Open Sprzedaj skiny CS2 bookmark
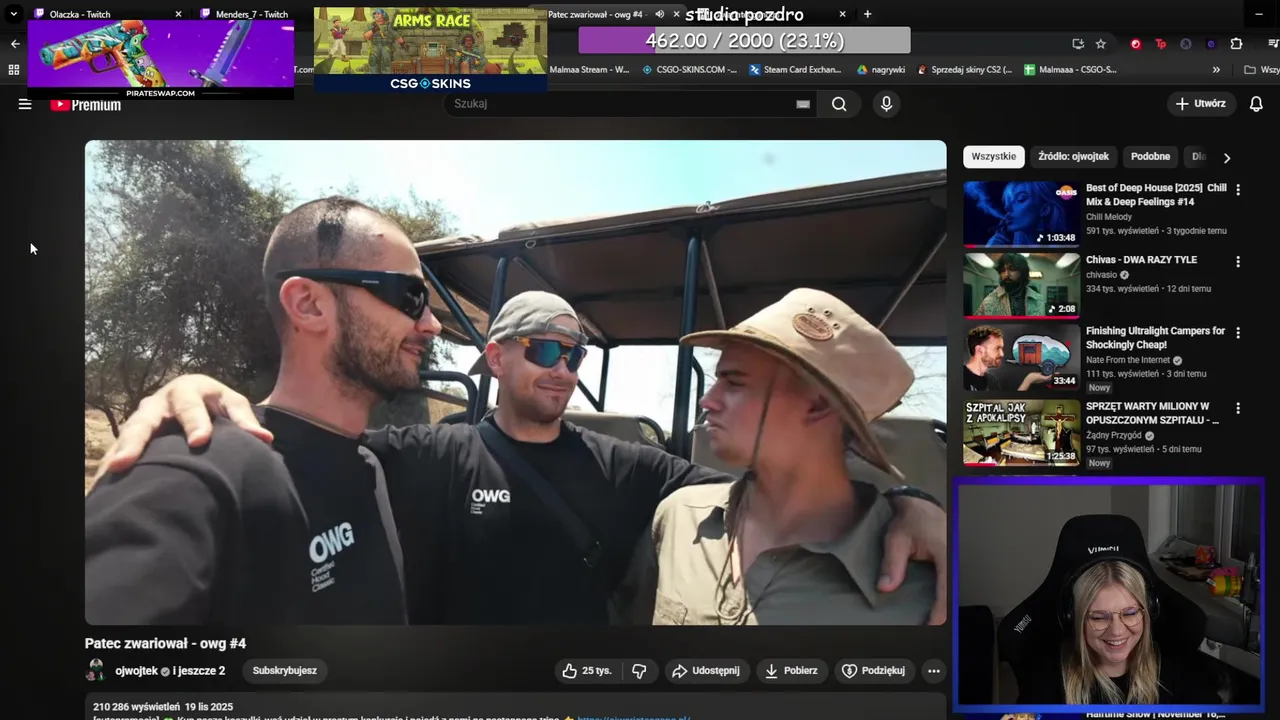Image resolution: width=1280 pixels, height=720 pixels. tap(964, 70)
